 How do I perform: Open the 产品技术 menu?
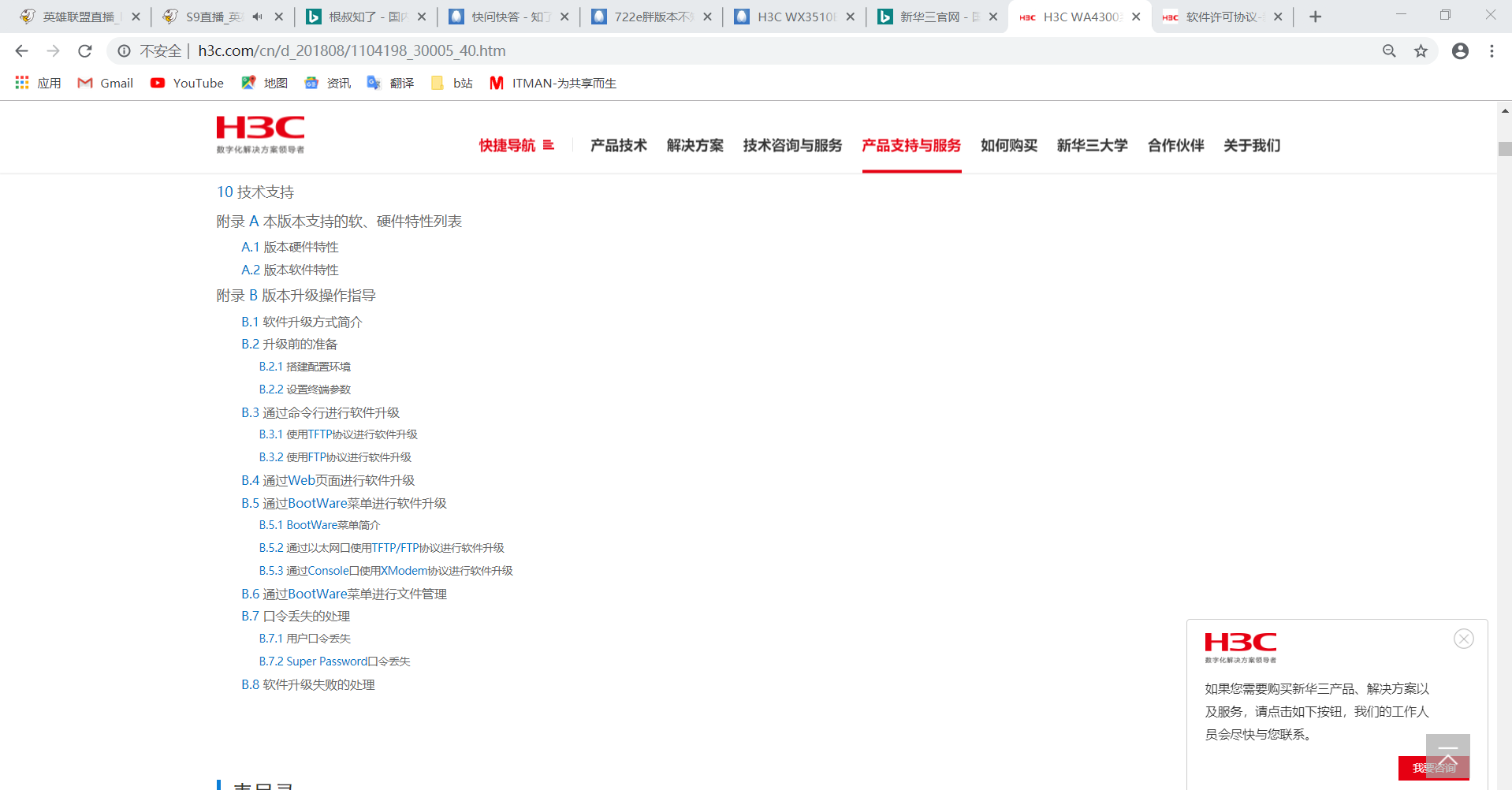[x=619, y=145]
